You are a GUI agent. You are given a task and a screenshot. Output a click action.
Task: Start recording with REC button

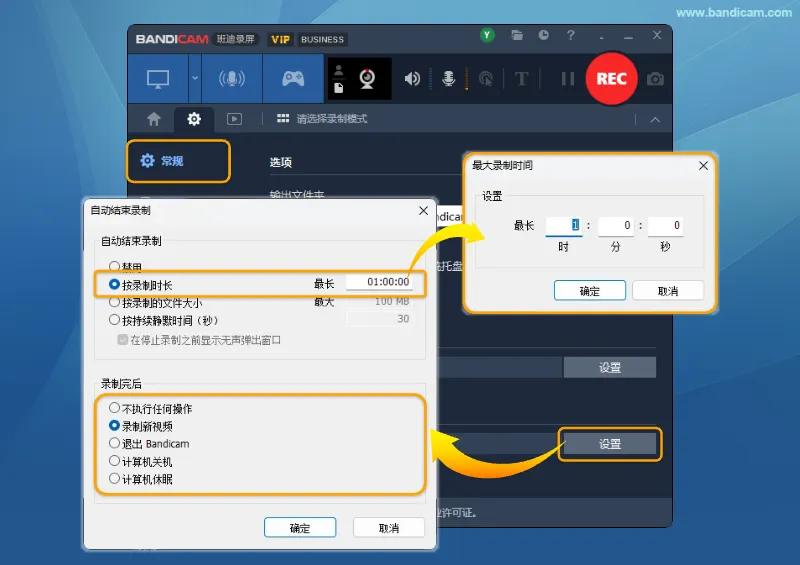click(611, 79)
